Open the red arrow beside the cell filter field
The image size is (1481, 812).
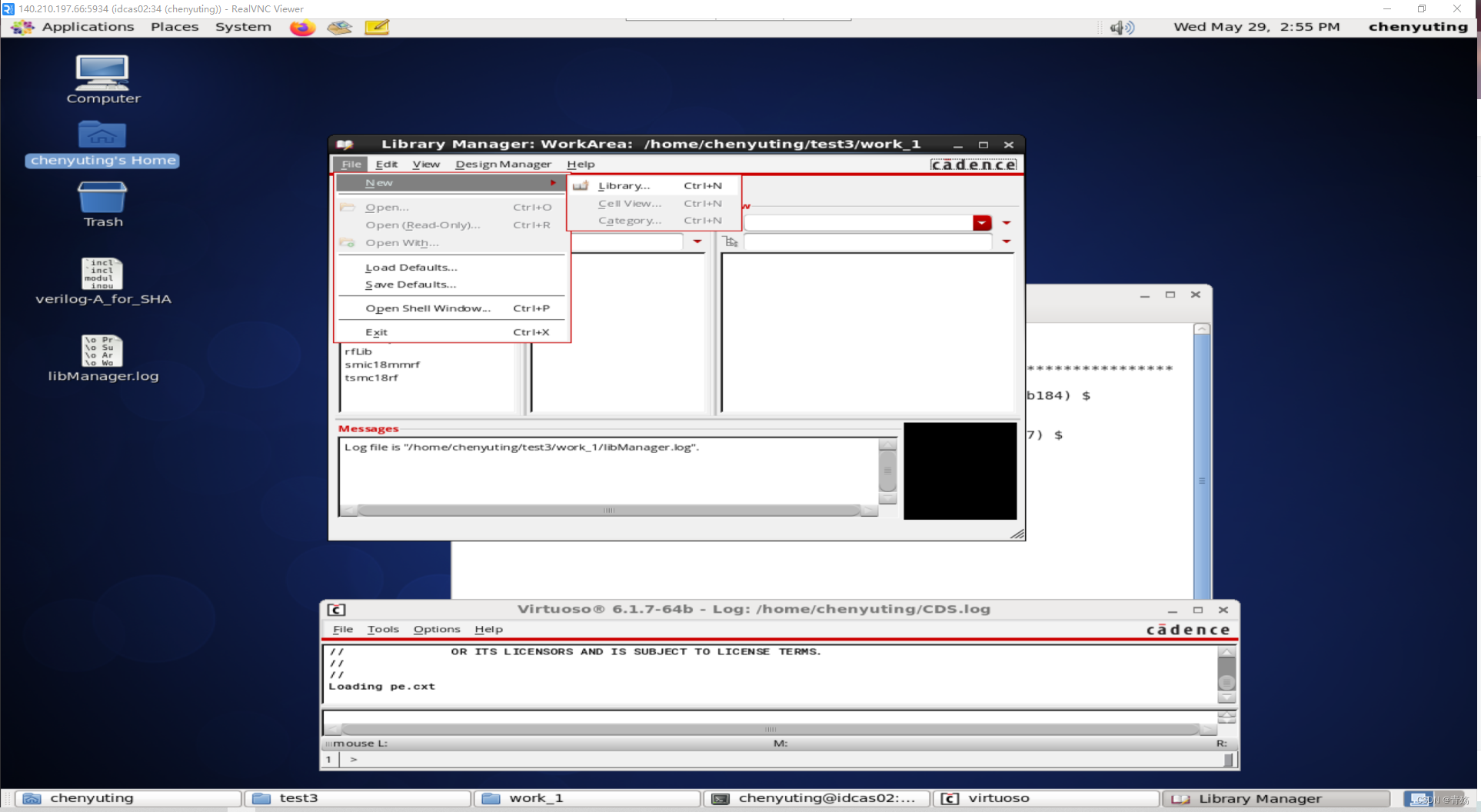697,241
